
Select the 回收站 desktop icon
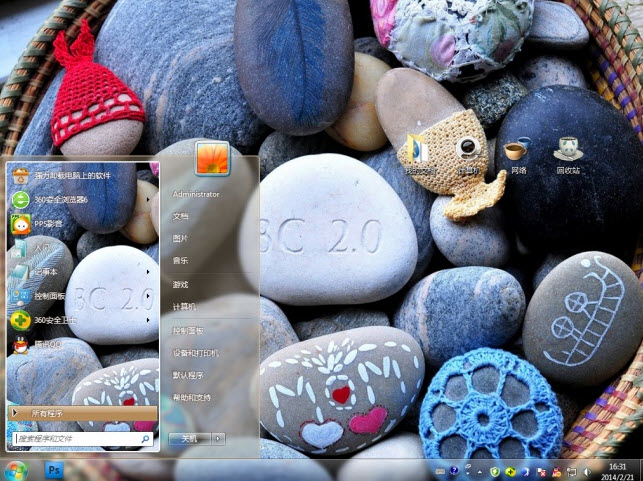point(568,156)
